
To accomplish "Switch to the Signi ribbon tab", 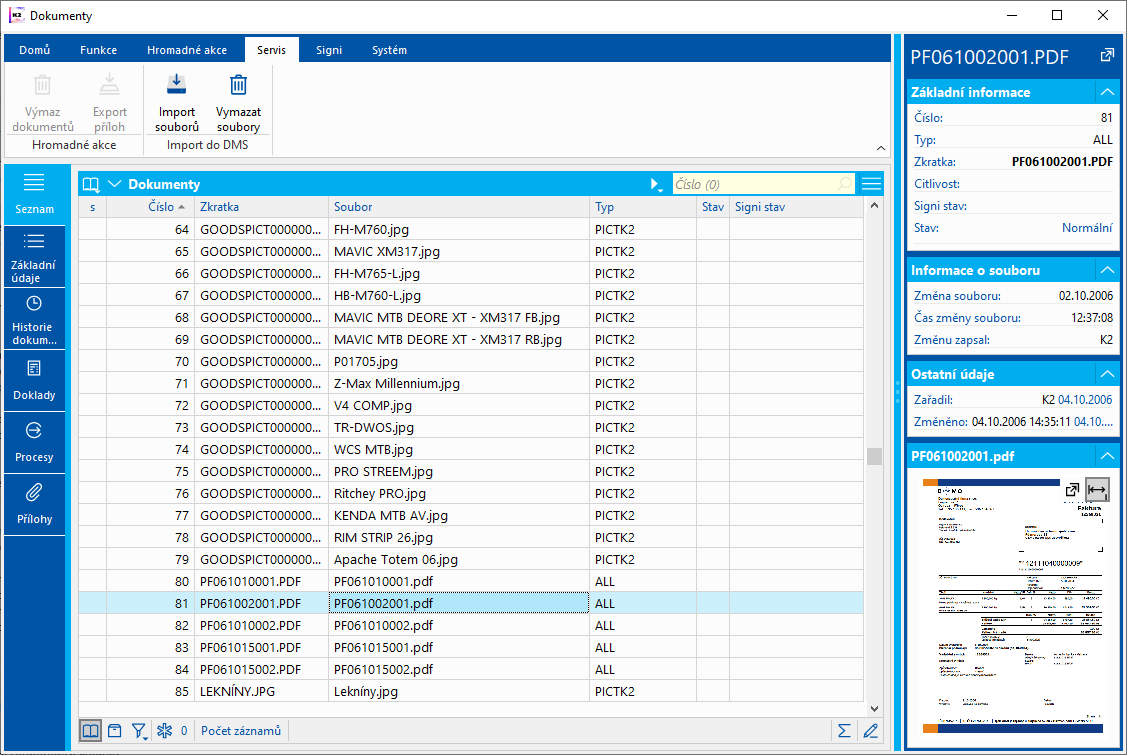I will click(329, 50).
